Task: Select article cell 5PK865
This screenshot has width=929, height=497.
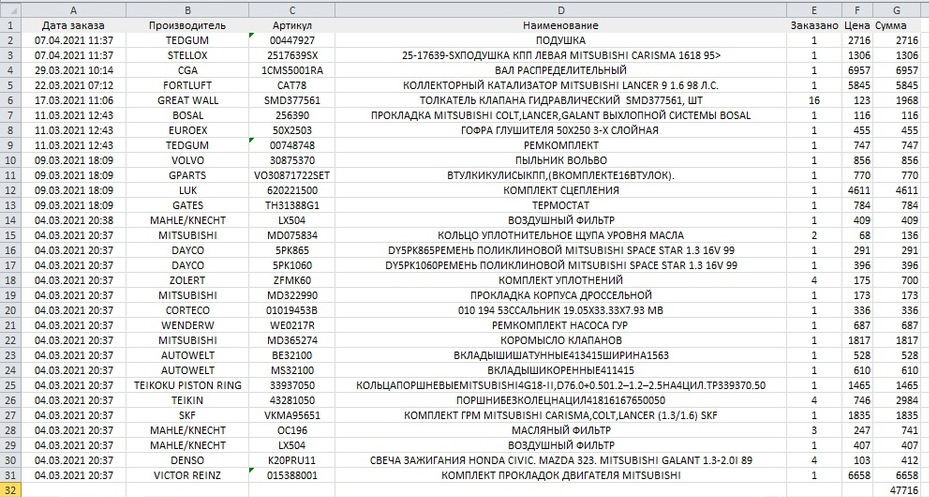Action: pyautogui.click(x=292, y=251)
